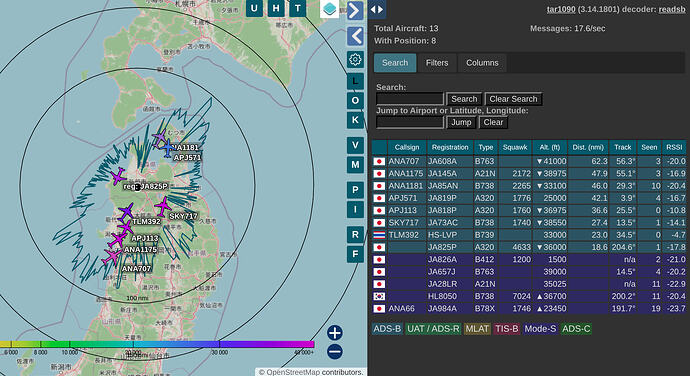Toggle the U map button

(x=254, y=8)
